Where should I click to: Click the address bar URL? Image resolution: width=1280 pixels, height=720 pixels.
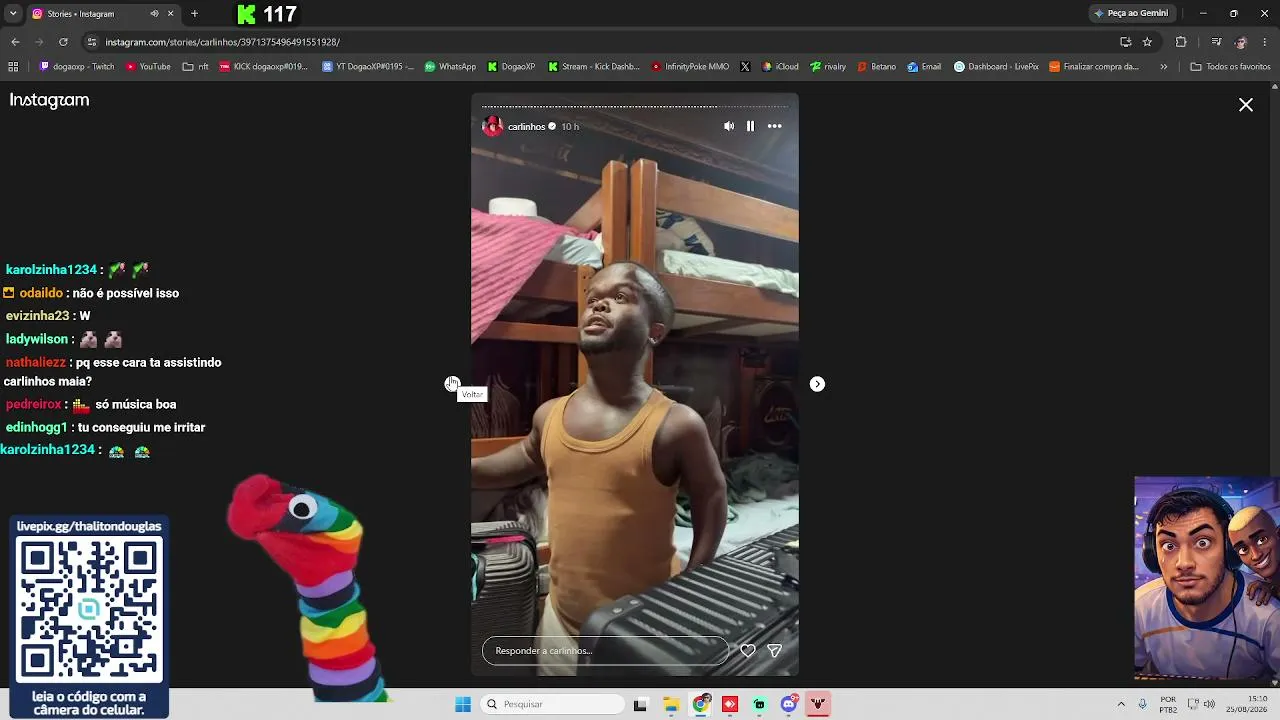[223, 42]
